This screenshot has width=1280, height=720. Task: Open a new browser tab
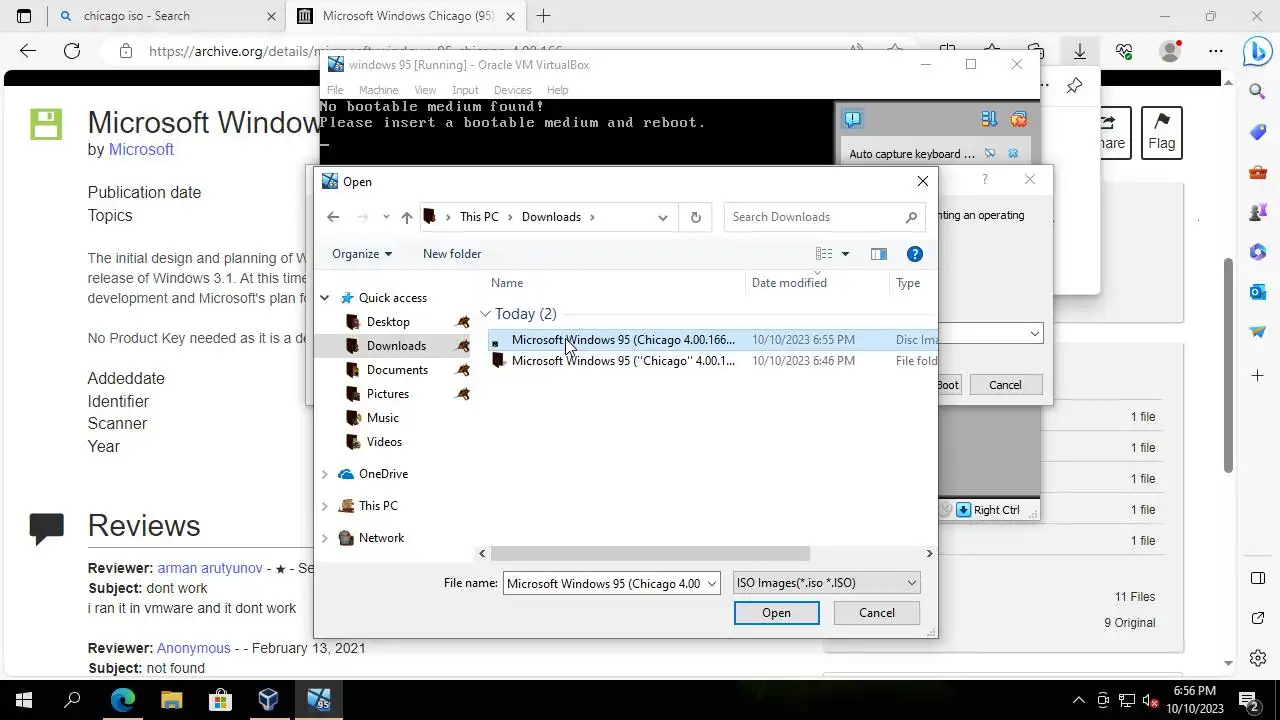click(543, 16)
